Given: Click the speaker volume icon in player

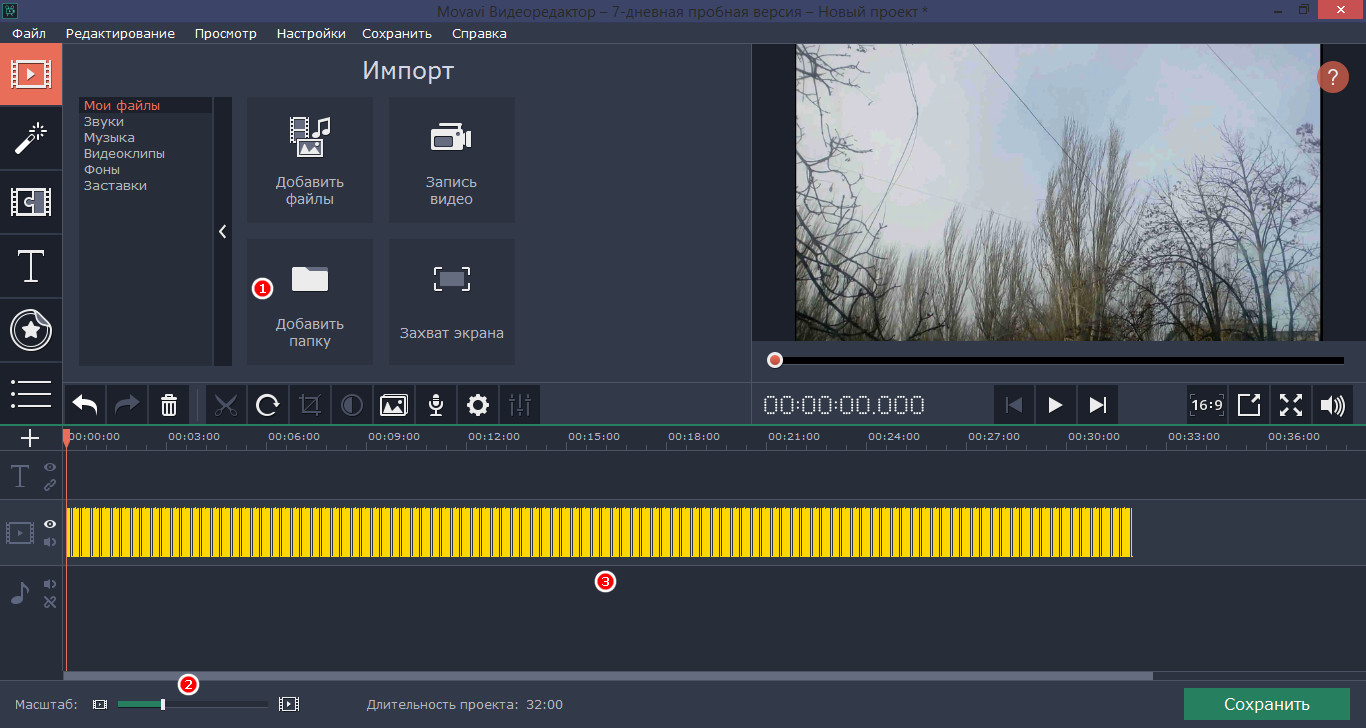Looking at the screenshot, I should tap(1333, 405).
